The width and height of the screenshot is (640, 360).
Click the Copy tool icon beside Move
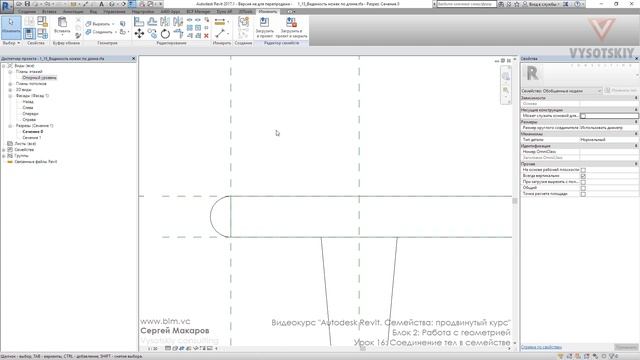point(152,33)
